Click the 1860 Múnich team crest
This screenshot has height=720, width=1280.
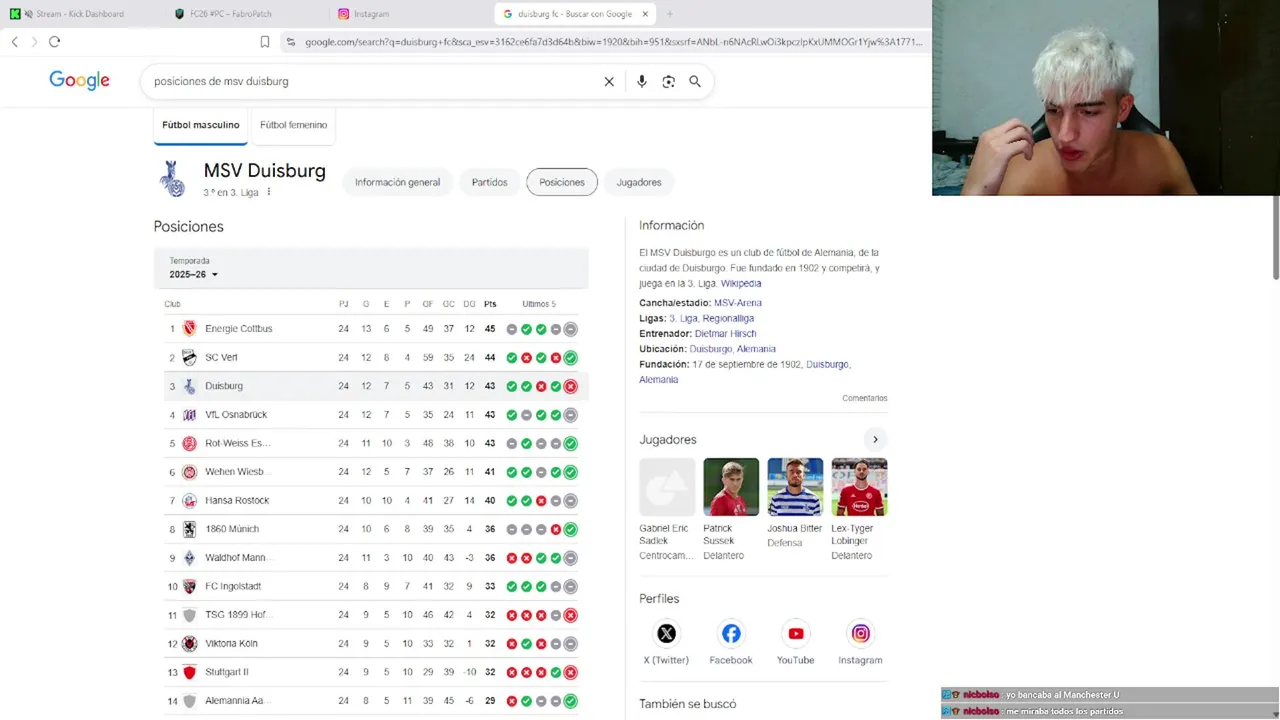(x=189, y=529)
